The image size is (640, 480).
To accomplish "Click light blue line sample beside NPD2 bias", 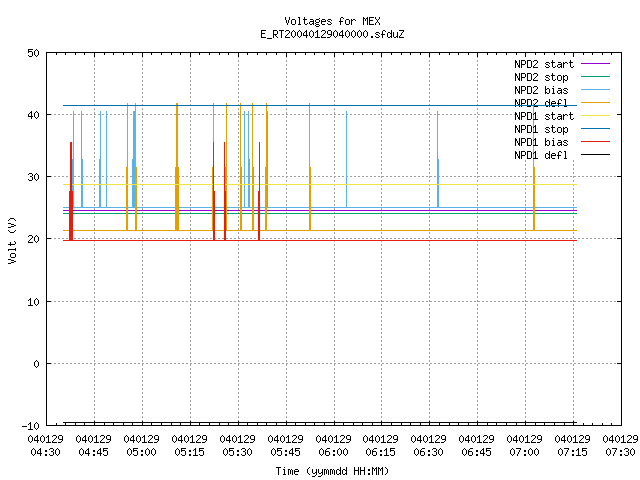I will [595, 90].
